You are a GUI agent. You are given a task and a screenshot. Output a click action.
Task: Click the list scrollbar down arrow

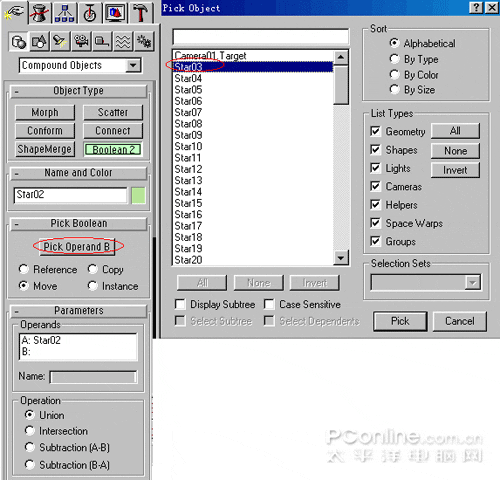click(341, 258)
